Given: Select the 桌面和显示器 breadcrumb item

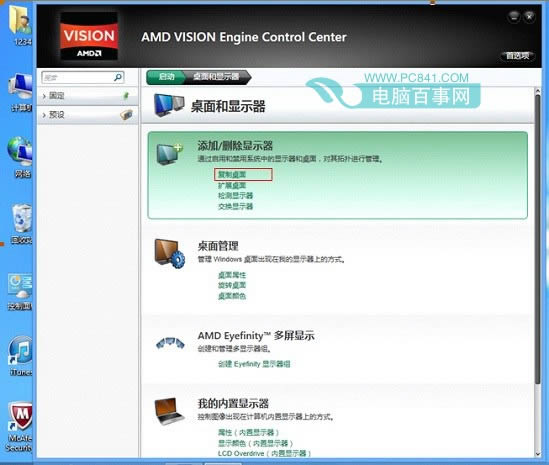Looking at the screenshot, I should 216,77.
